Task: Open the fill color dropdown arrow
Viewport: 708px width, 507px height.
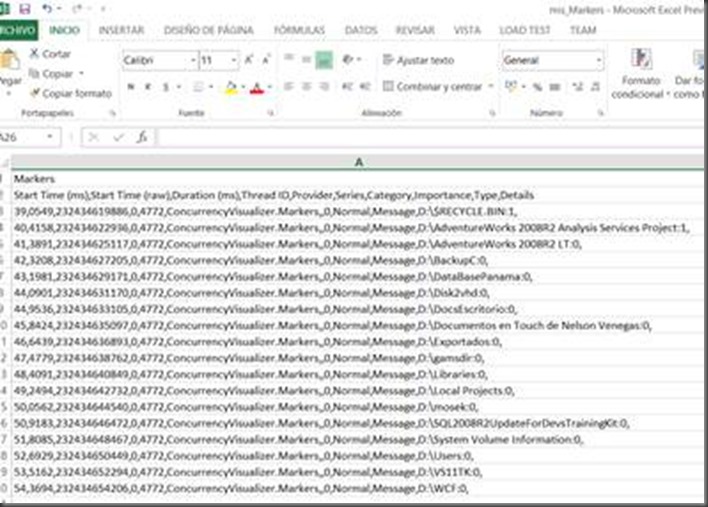Action: pos(243,87)
